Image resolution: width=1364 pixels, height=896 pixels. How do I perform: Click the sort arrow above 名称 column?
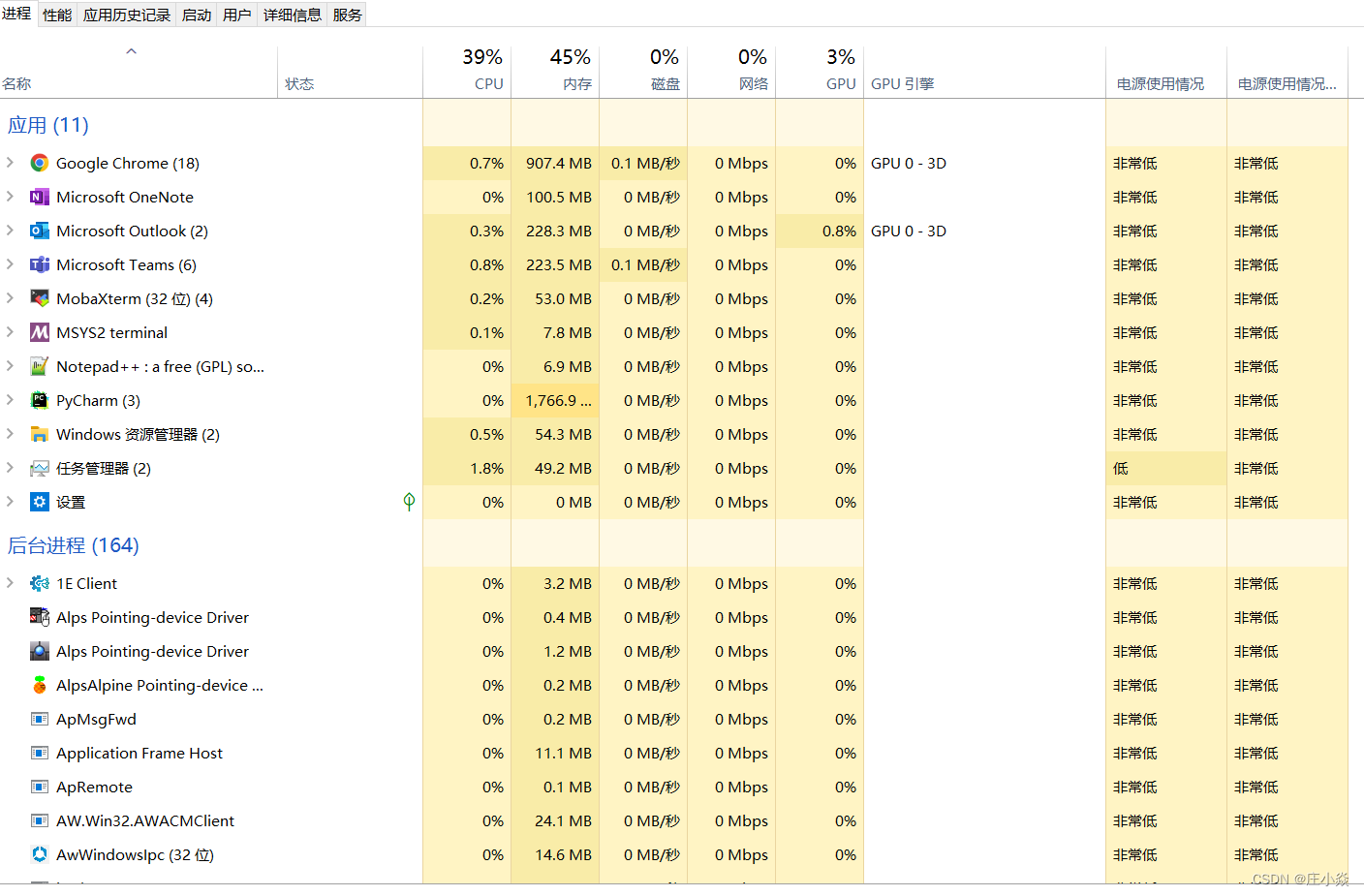131,51
